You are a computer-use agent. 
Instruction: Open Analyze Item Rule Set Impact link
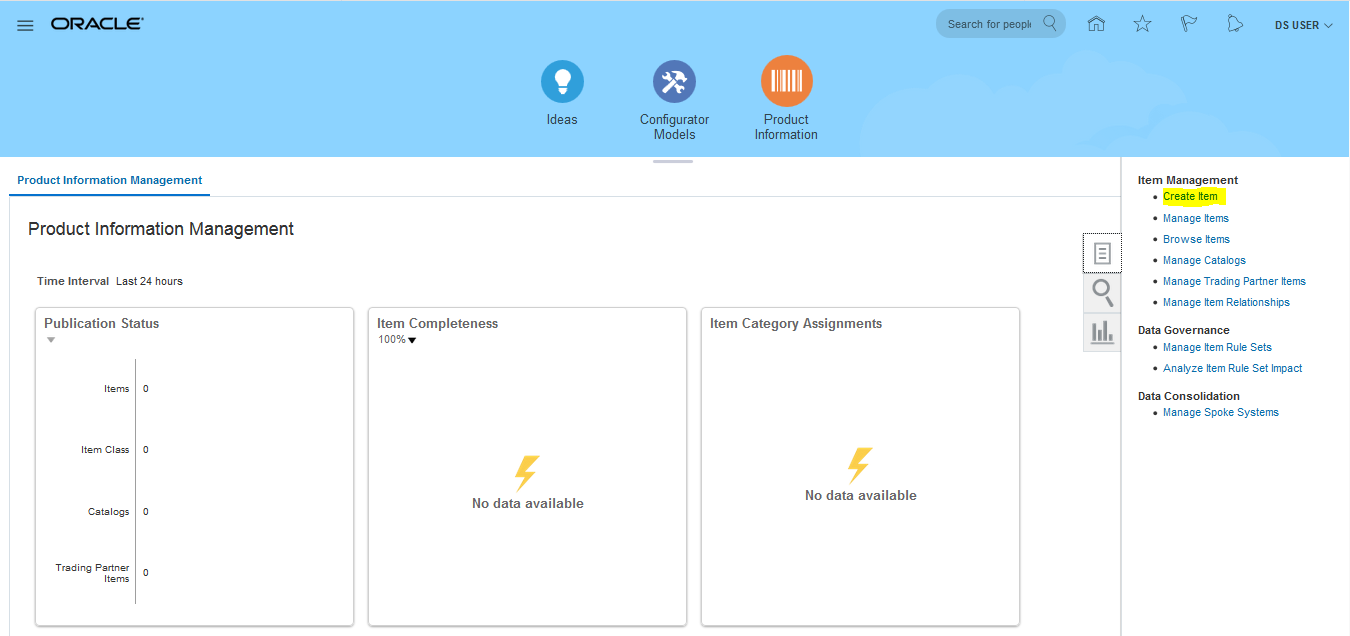click(x=1232, y=368)
